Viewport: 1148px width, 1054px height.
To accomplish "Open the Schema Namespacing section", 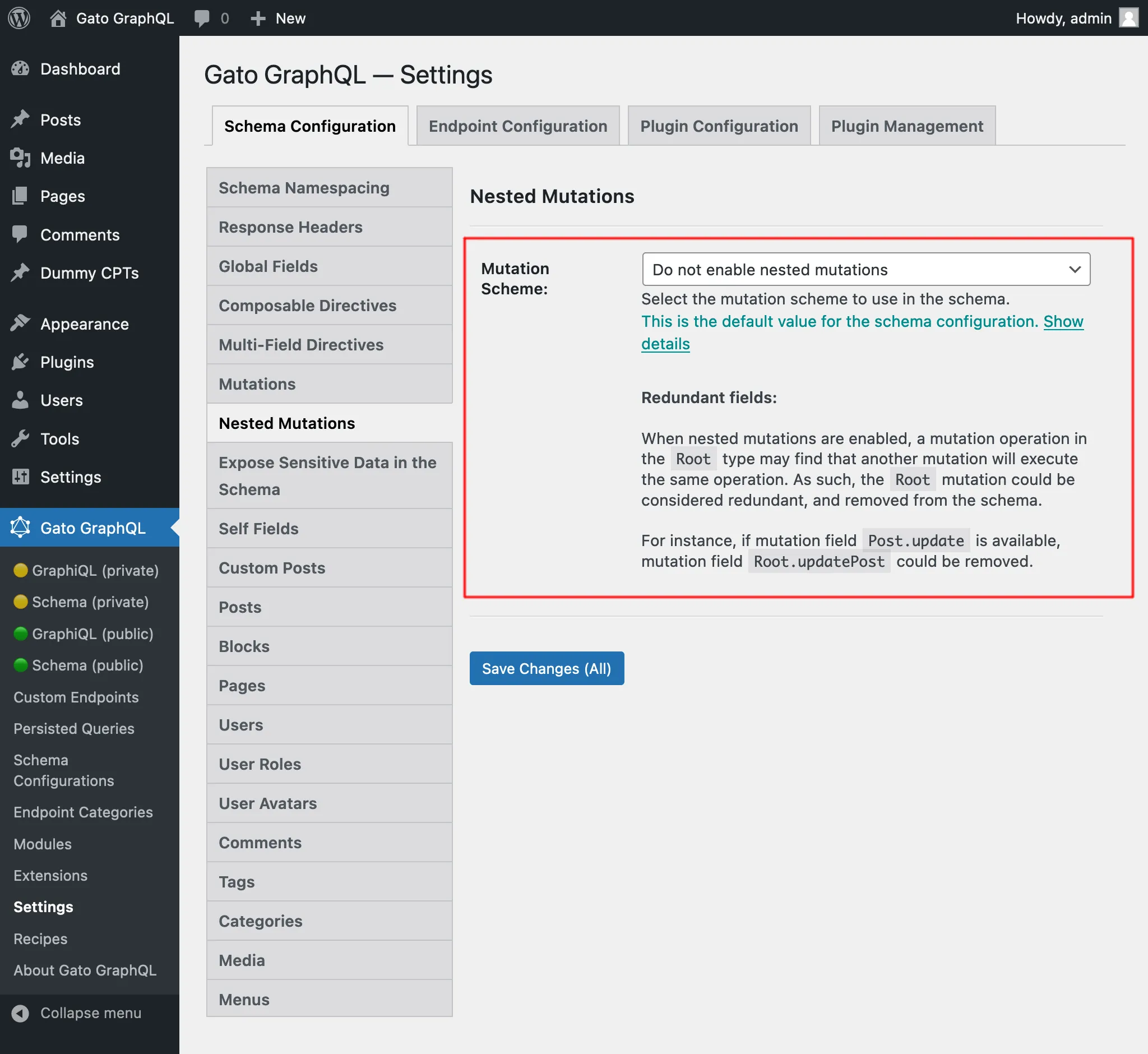I will (x=329, y=188).
